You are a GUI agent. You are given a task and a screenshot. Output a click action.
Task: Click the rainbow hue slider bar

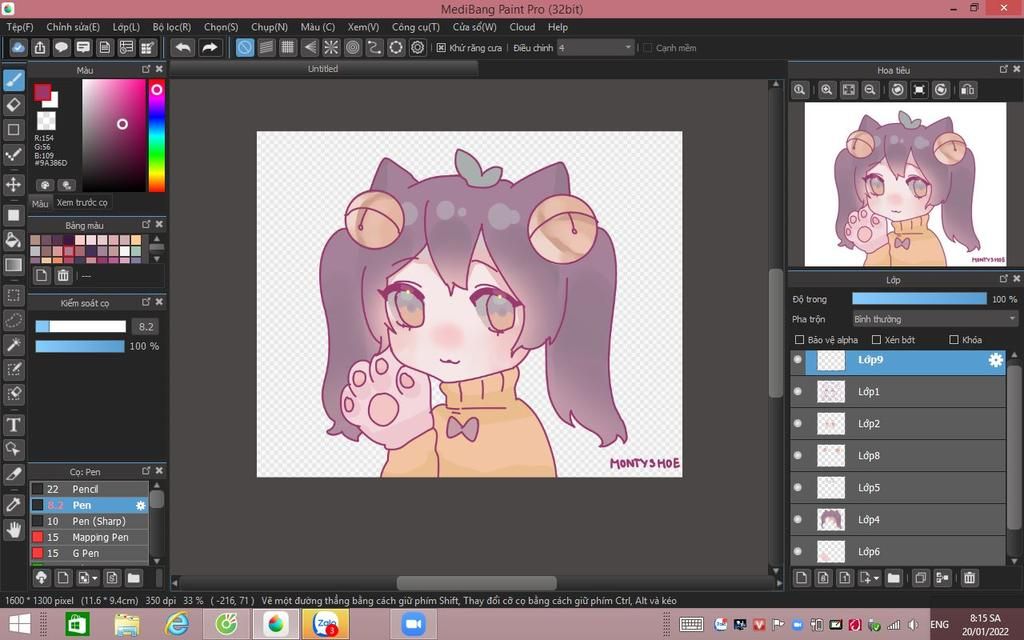coord(157,135)
